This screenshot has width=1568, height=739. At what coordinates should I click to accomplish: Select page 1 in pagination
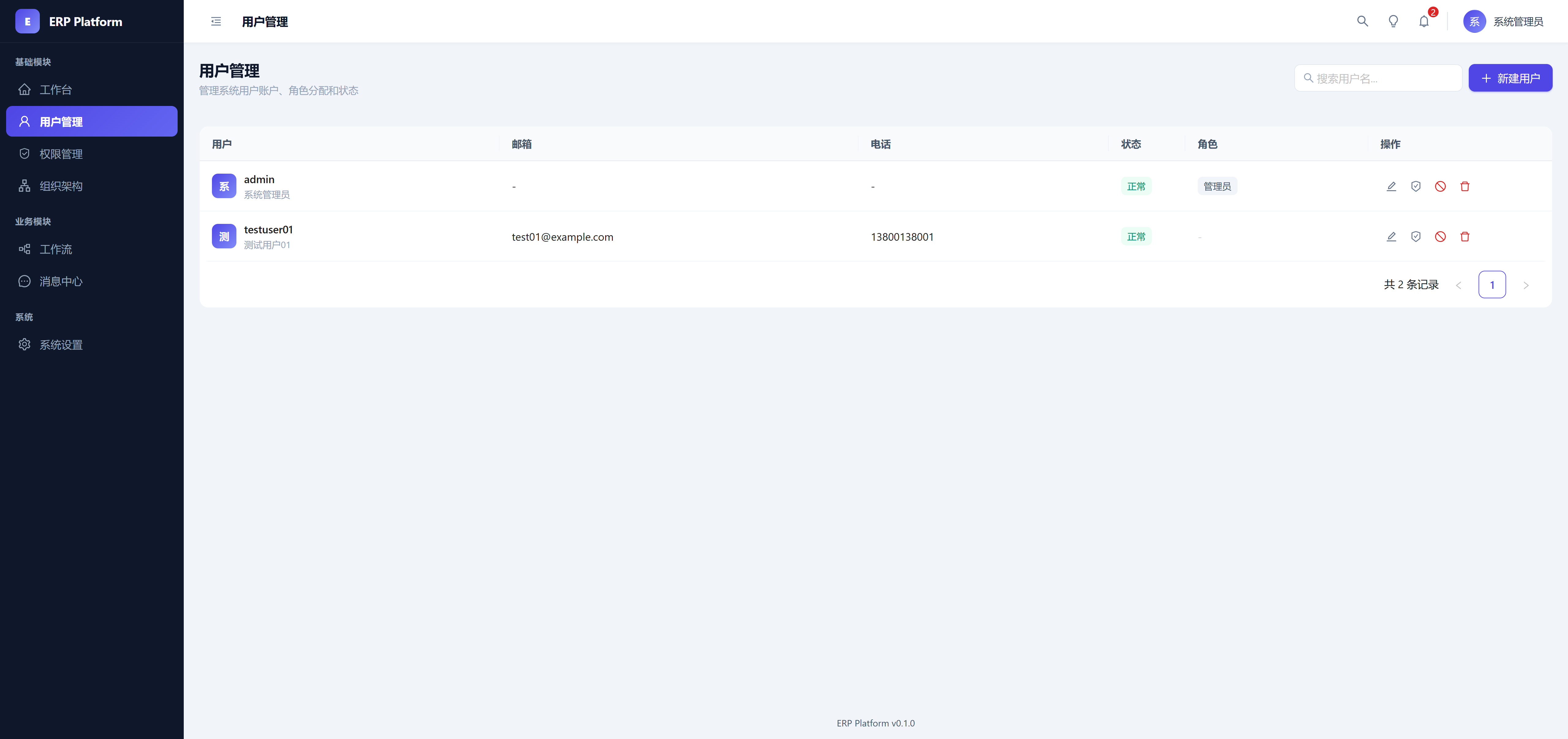pyautogui.click(x=1492, y=285)
